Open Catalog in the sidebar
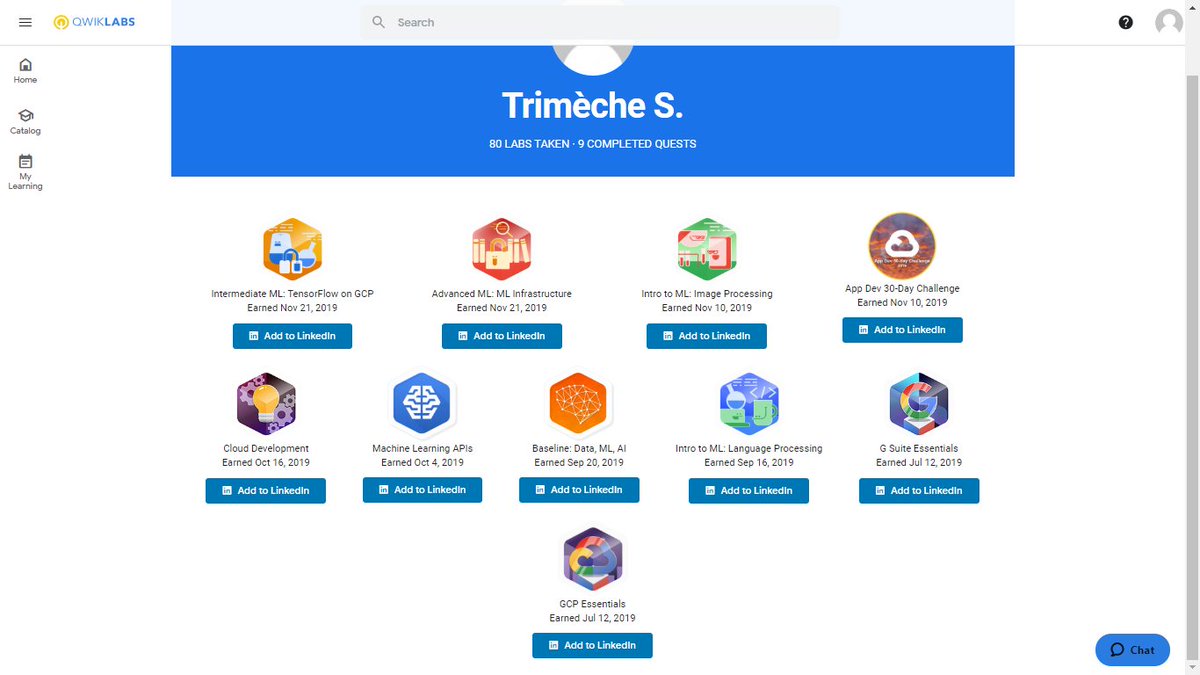Image resolution: width=1200 pixels, height=675 pixels. pos(25,122)
